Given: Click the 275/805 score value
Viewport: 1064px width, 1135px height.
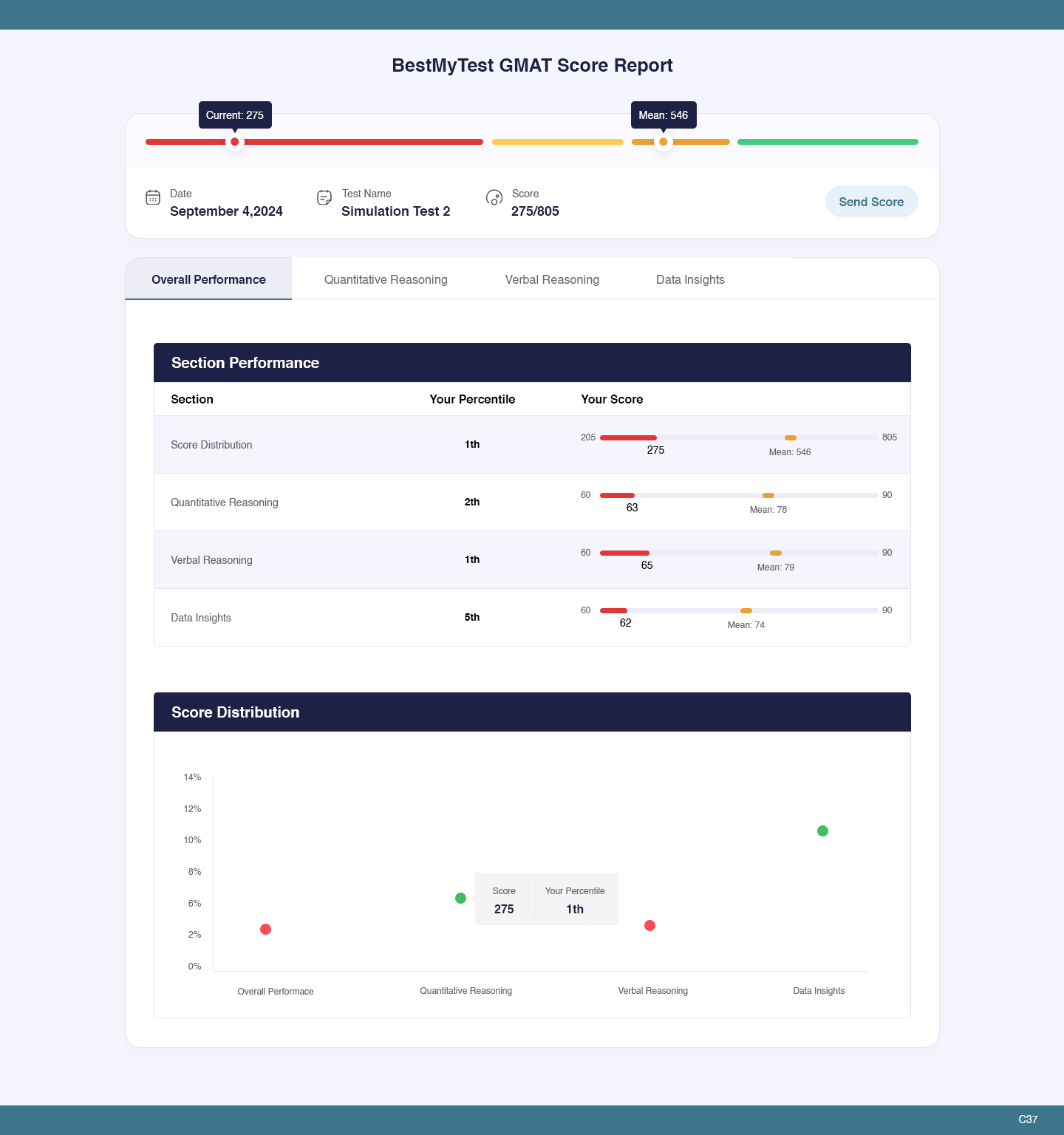Looking at the screenshot, I should coord(535,211).
